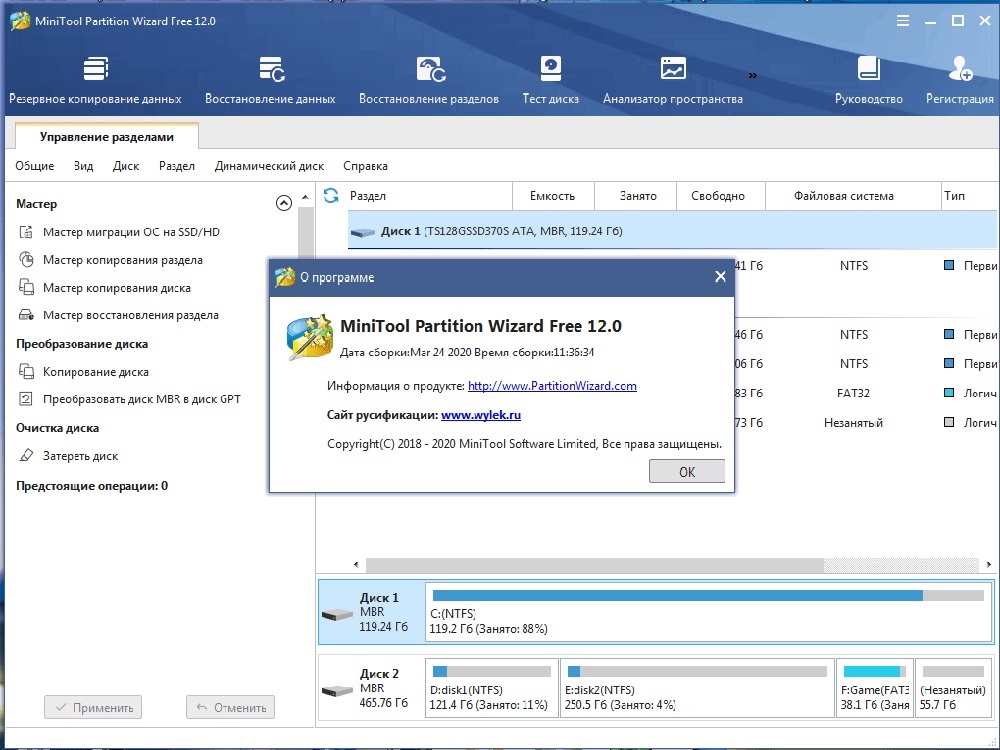This screenshot has height=750, width=1000.
Task: Launch Мастер копирования диска wizard
Action: pos(105,288)
